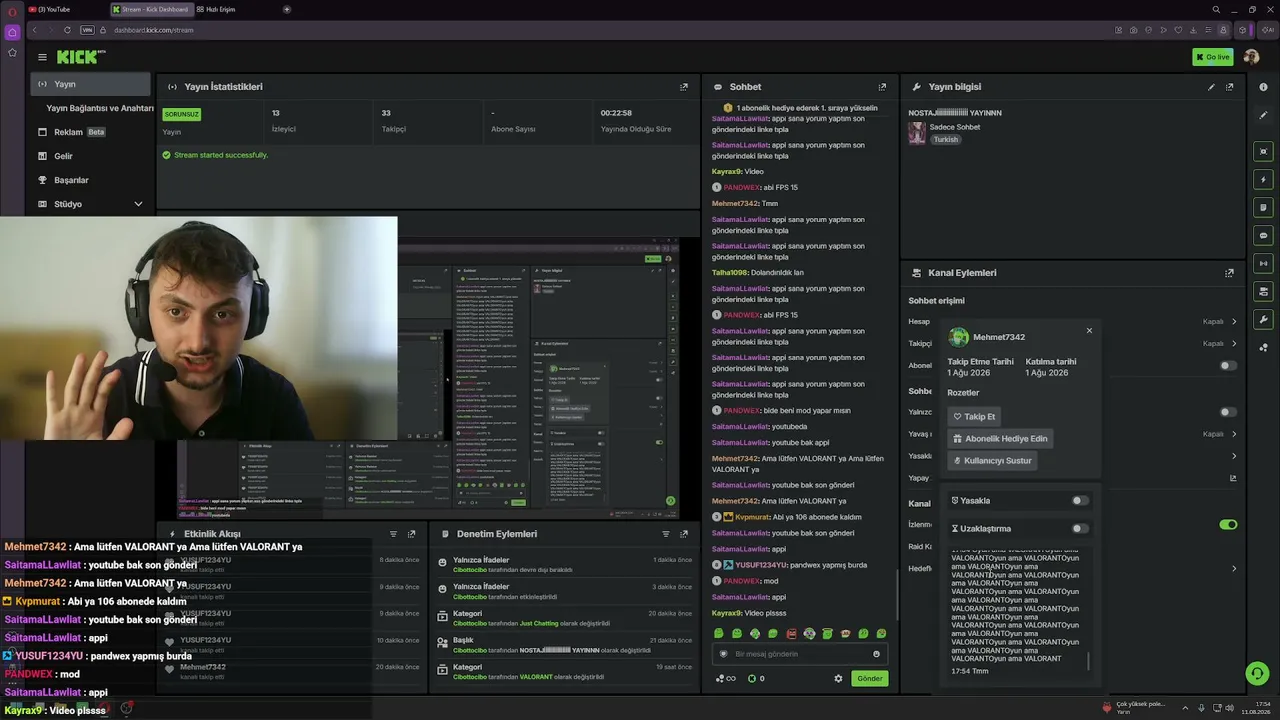Screen dimensions: 1280x720
Task: Pop out the Denetim Eylemleri panel
Action: [x=684, y=534]
